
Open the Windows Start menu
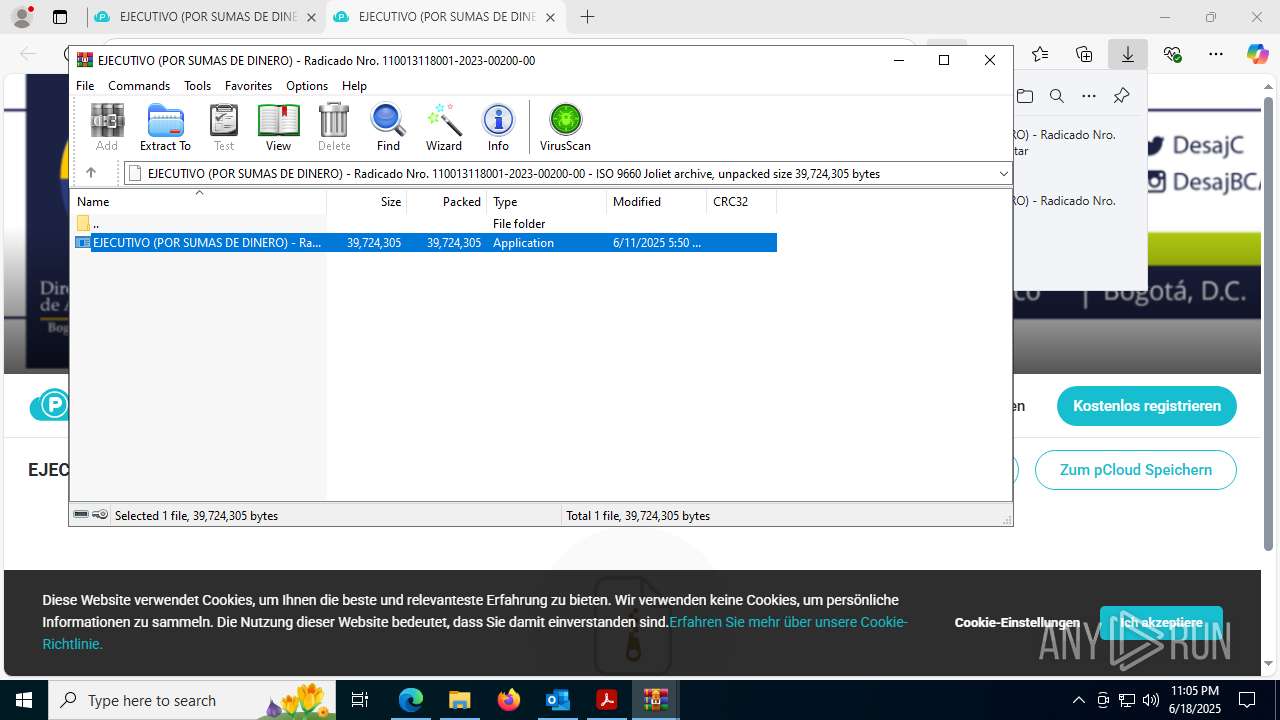pos(23,700)
